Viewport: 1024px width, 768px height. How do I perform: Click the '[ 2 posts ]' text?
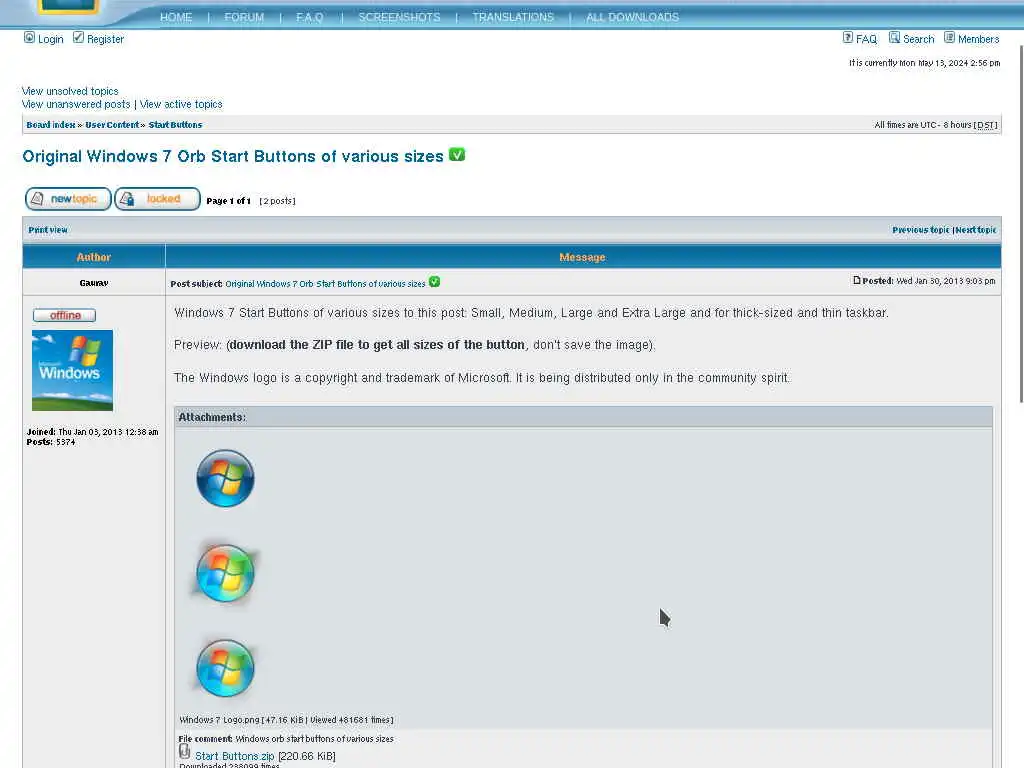(278, 201)
